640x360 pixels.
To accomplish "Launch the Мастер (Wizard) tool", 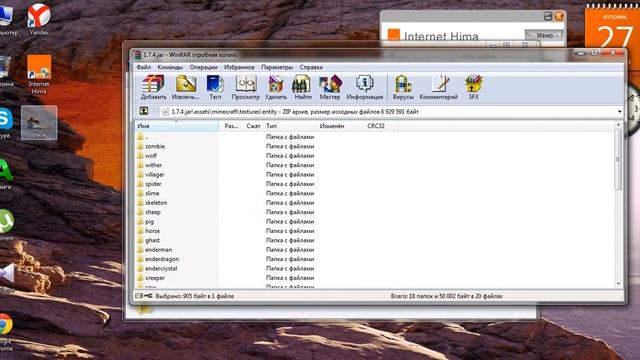I will (330, 87).
